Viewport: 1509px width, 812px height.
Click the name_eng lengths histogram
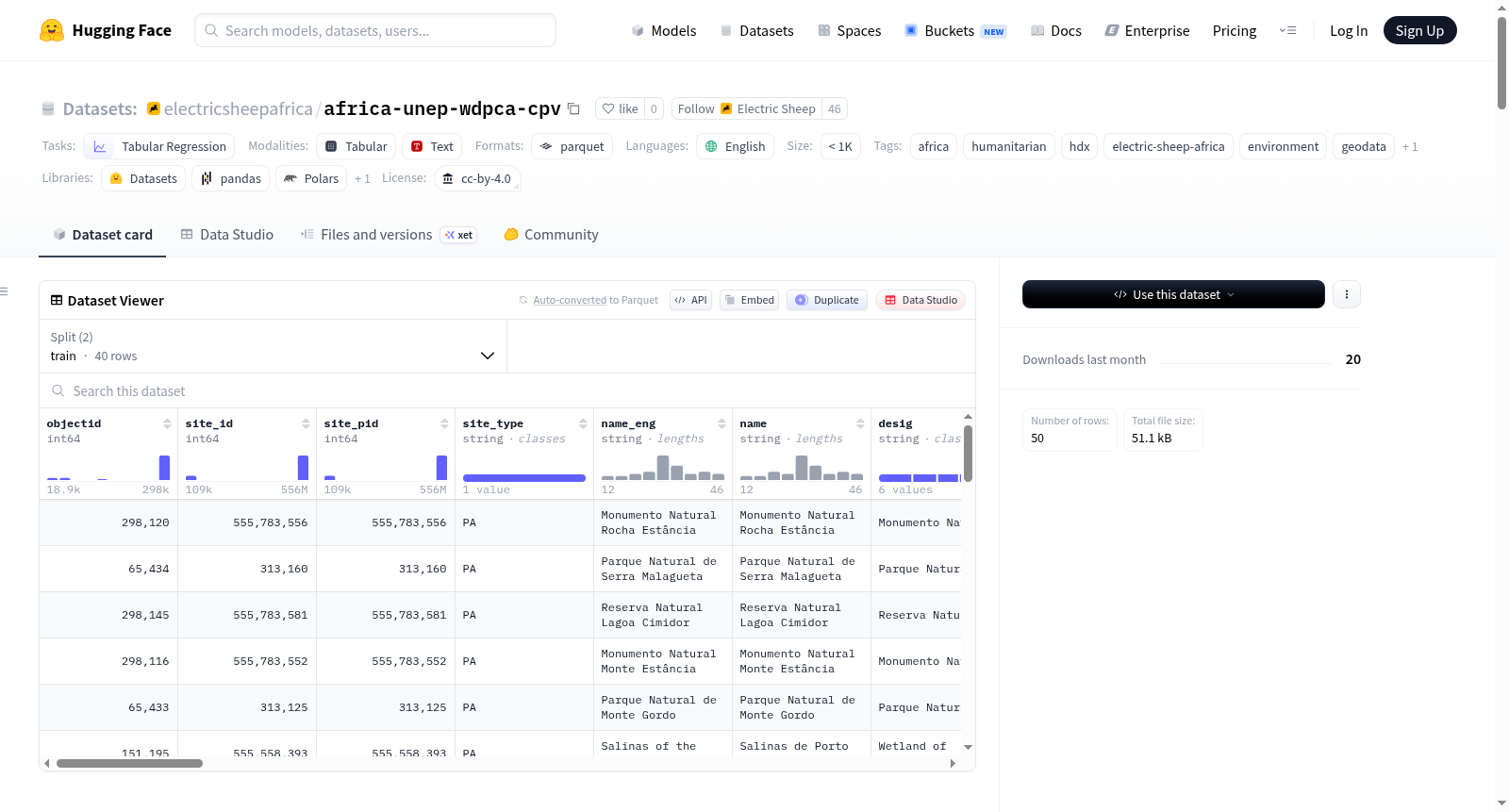click(663, 467)
